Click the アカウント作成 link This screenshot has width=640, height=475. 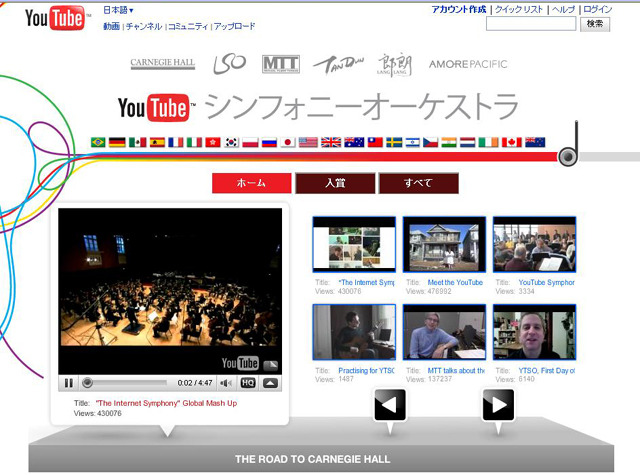tap(459, 9)
